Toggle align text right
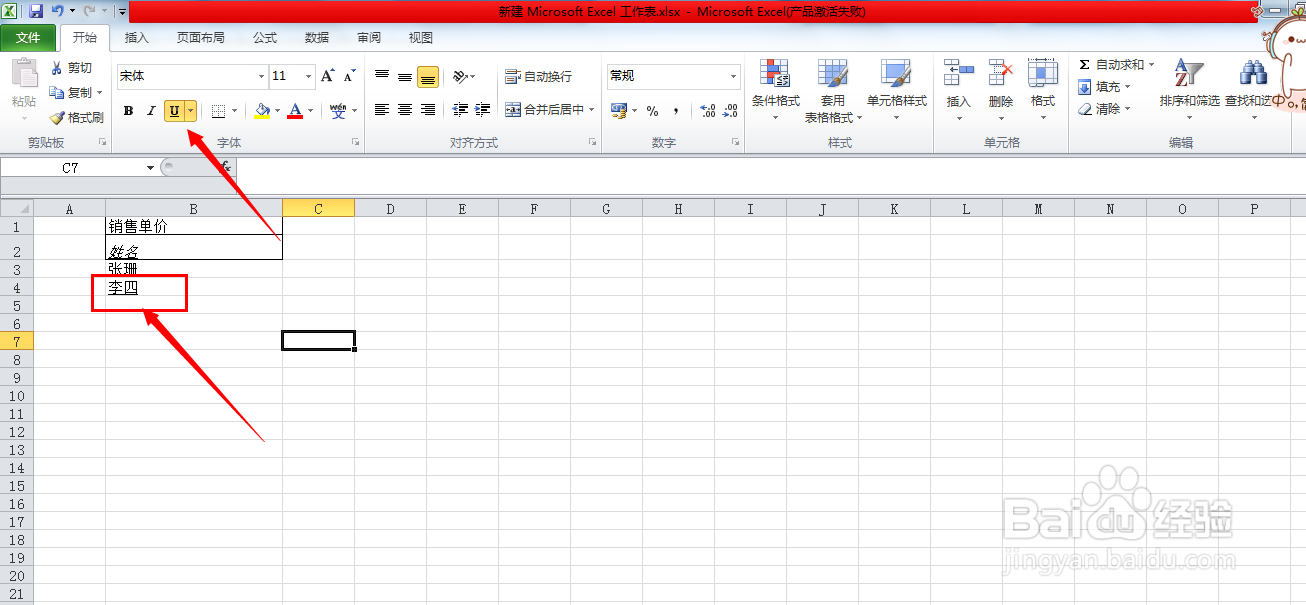The width and height of the screenshot is (1306, 605). pos(428,110)
